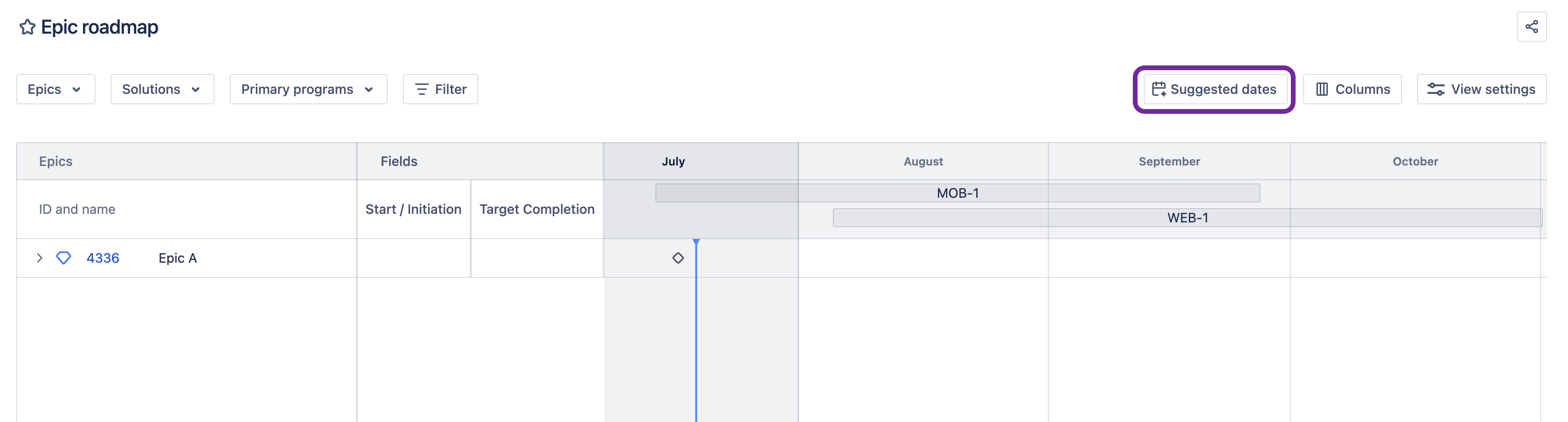Expand the Epic A row chevron
This screenshot has height=422, width=1568.
pyautogui.click(x=39, y=258)
